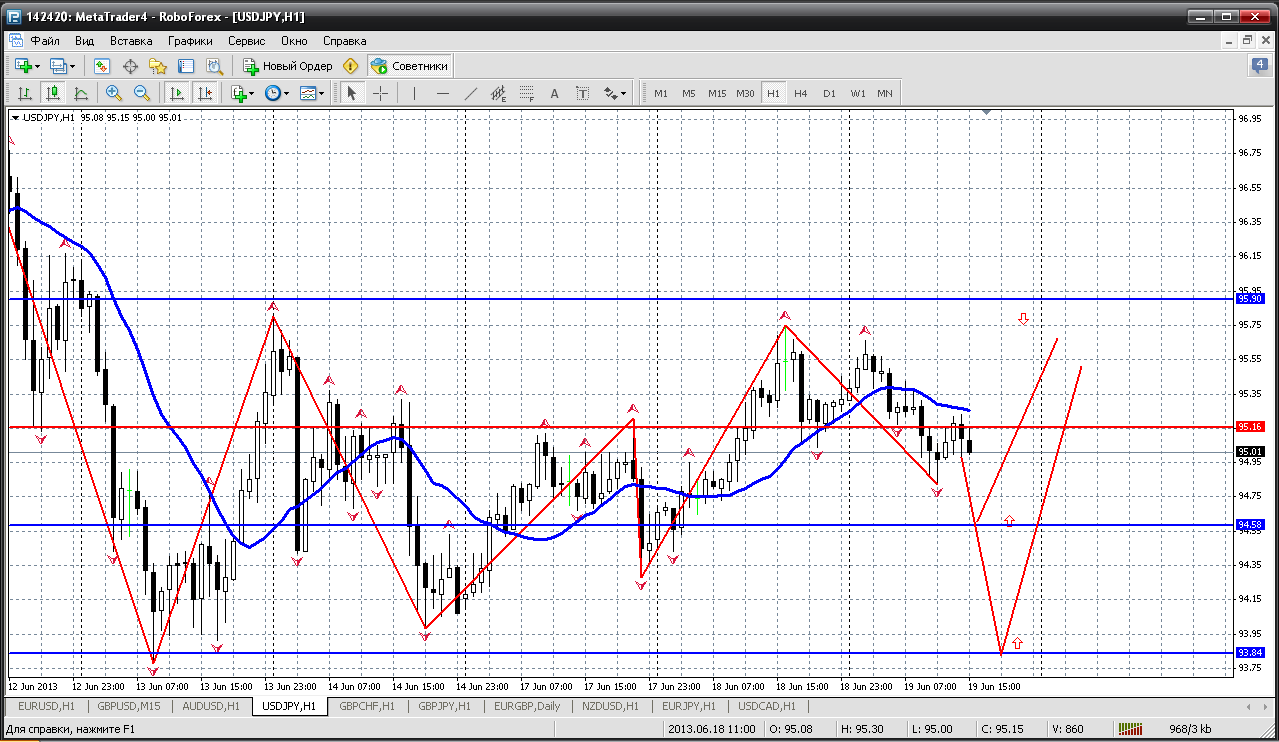
Task: Switch chart to bar chart mode
Action: (25, 93)
